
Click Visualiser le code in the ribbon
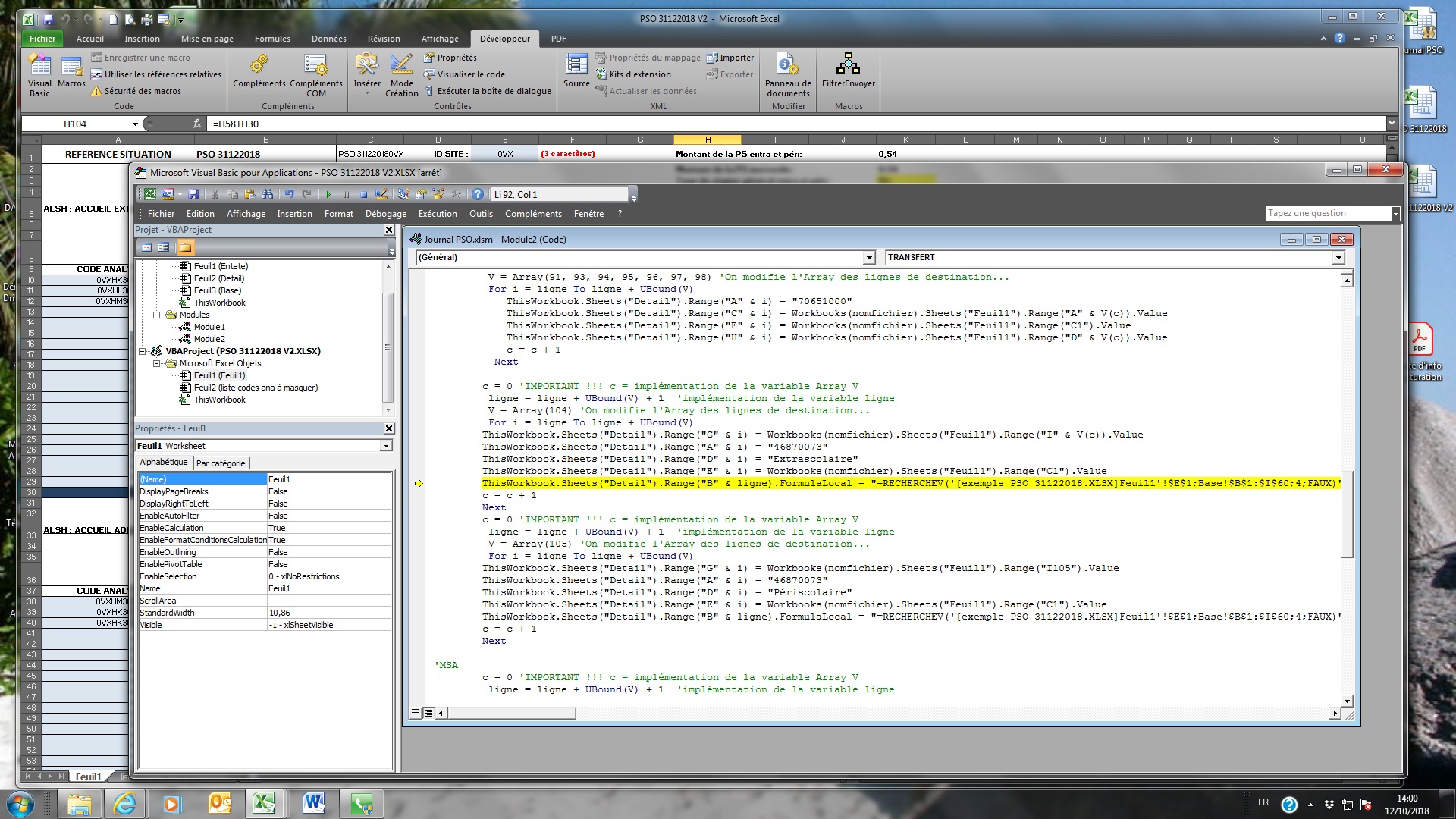pos(464,74)
